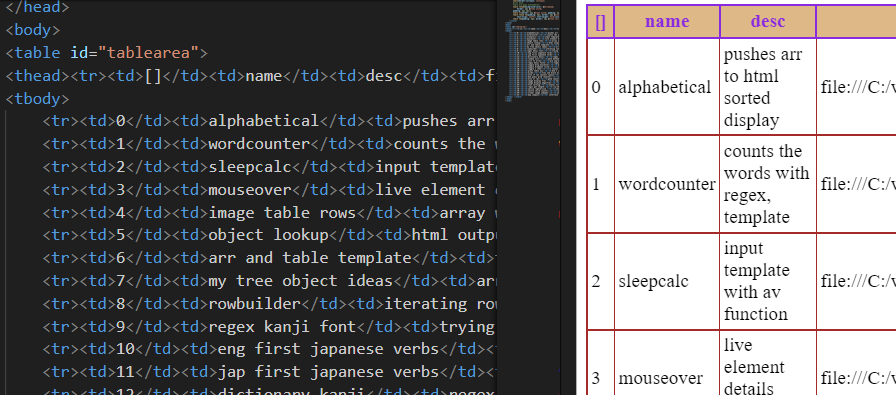Click "jap first japanese verbs" in the code
Viewport: 896px width, 395px height.
click(x=328, y=372)
